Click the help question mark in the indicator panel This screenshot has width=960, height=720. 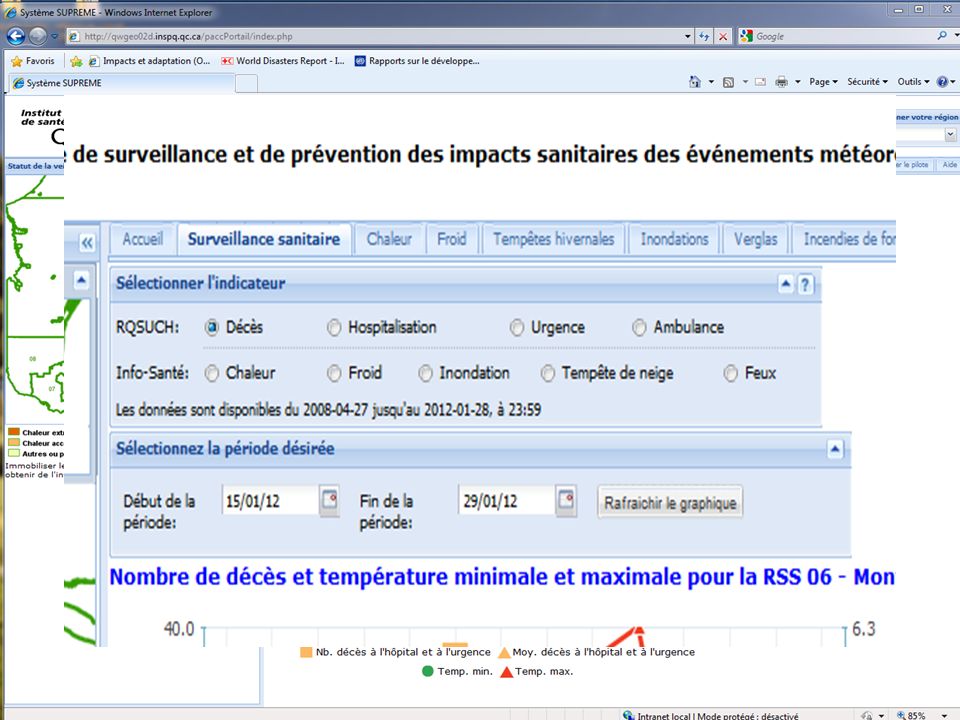805,284
